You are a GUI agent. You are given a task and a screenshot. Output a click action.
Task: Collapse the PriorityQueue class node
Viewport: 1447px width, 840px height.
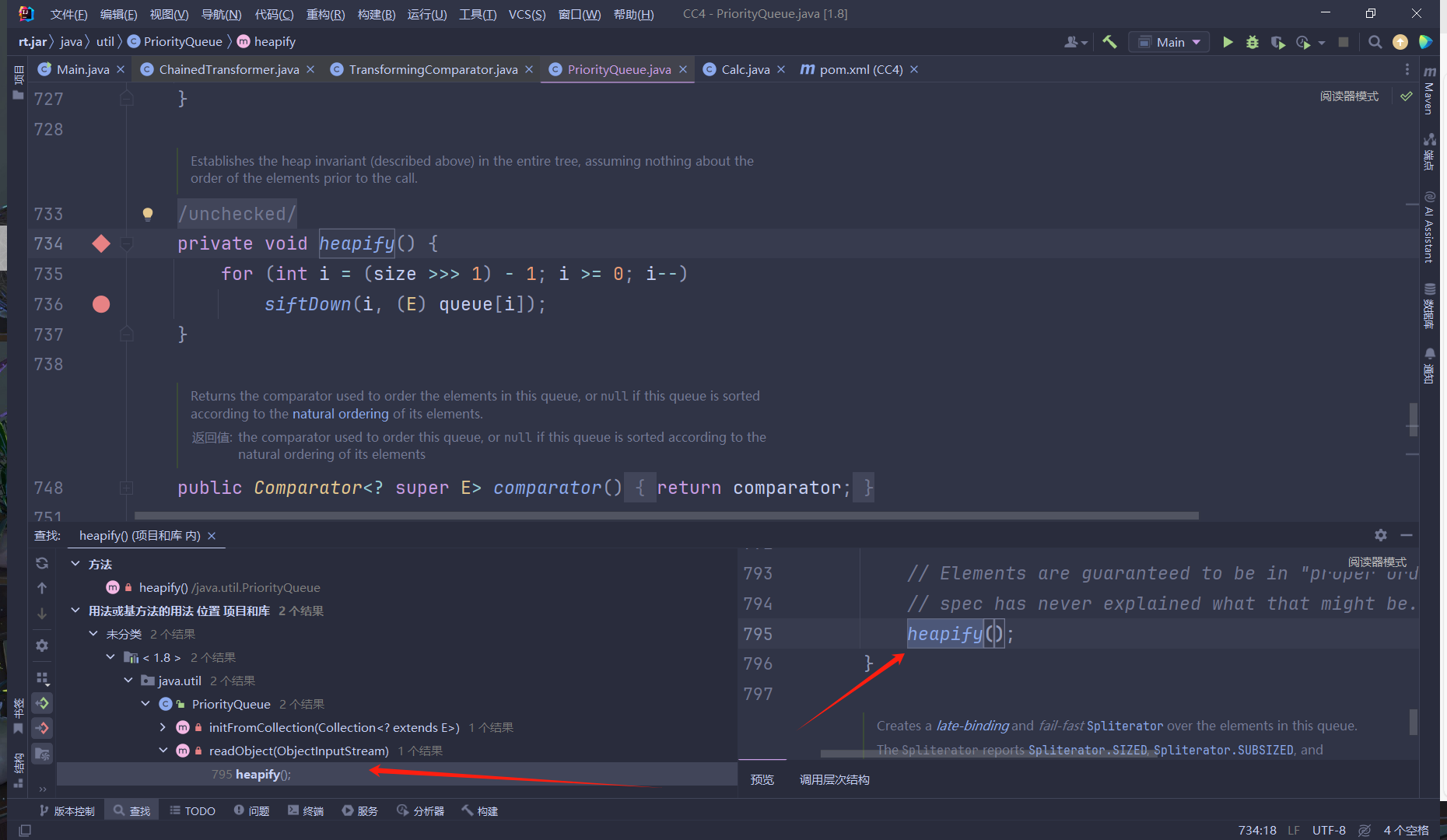tap(145, 704)
